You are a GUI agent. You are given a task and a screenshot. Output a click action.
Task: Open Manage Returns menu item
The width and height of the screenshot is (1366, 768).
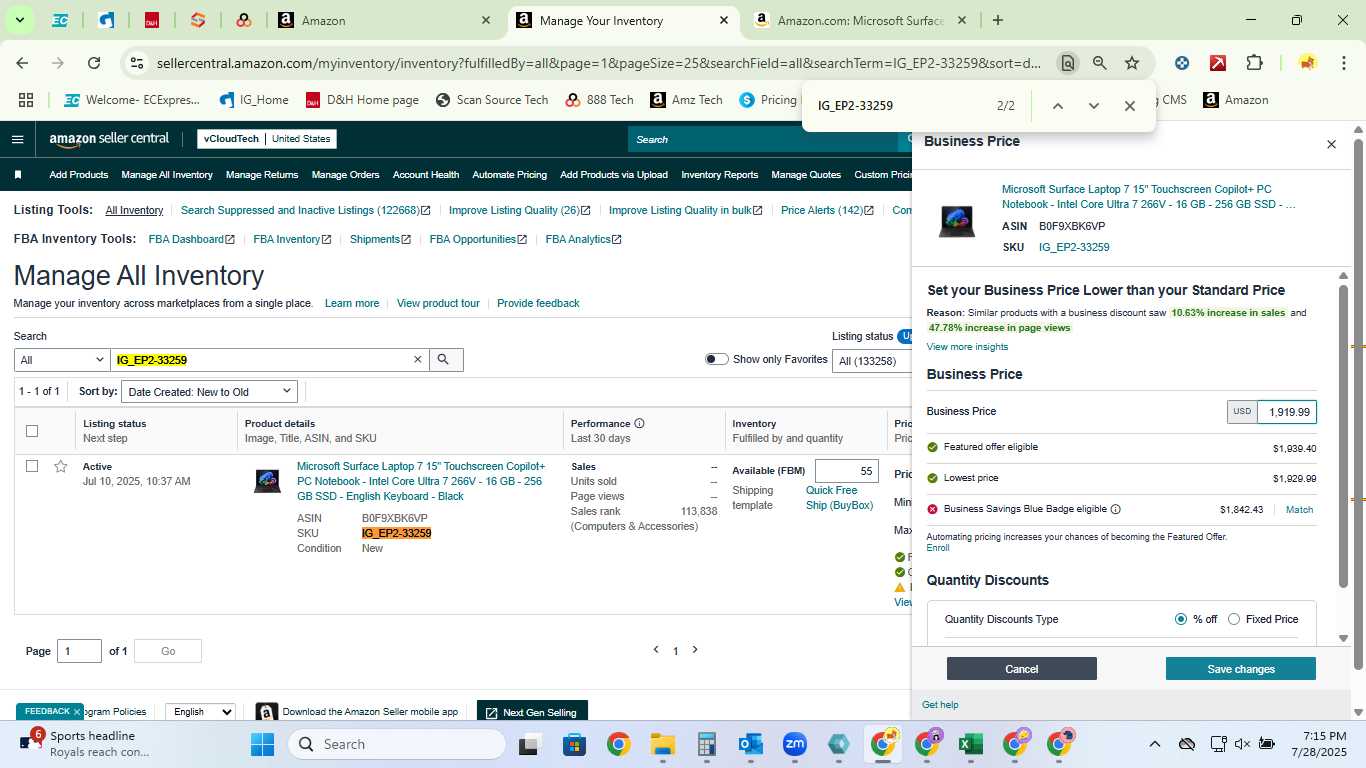262,175
